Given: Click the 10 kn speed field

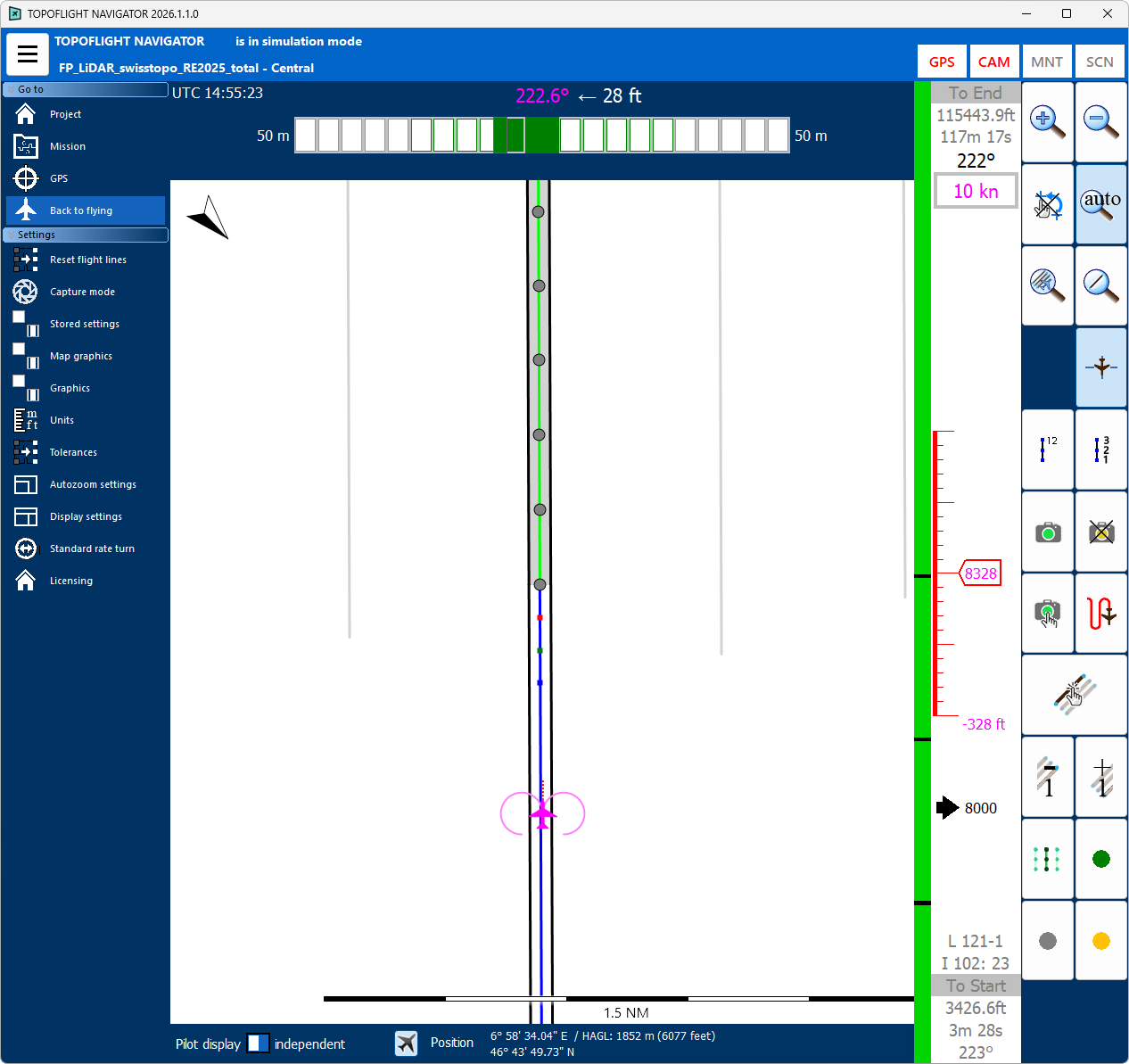Looking at the screenshot, I should point(976,192).
